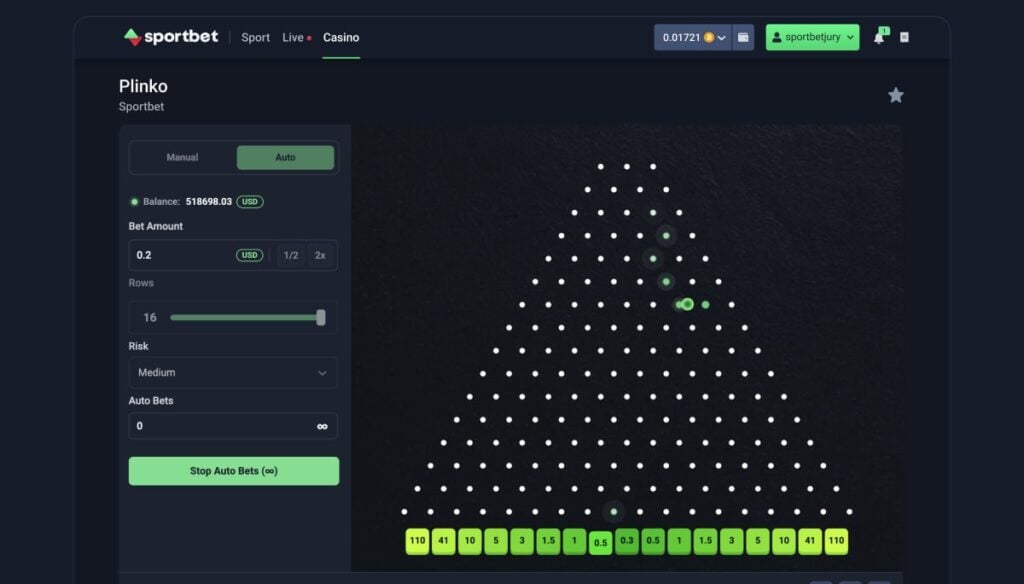Click the right-edge 110 multiplier slot
The width and height of the screenshot is (1024, 584).
tap(836, 541)
